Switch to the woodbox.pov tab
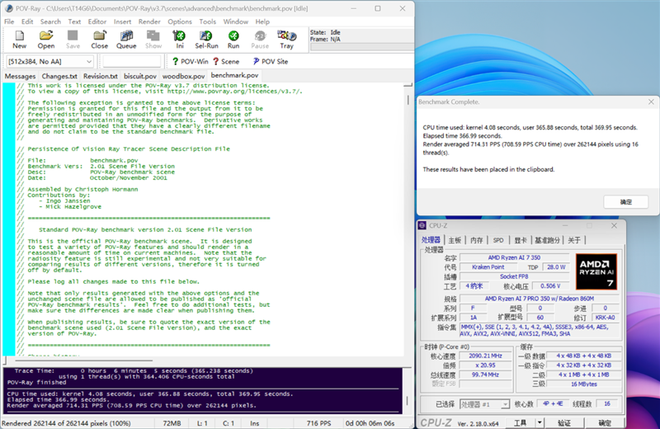This screenshot has width=660, height=429. tap(183, 76)
